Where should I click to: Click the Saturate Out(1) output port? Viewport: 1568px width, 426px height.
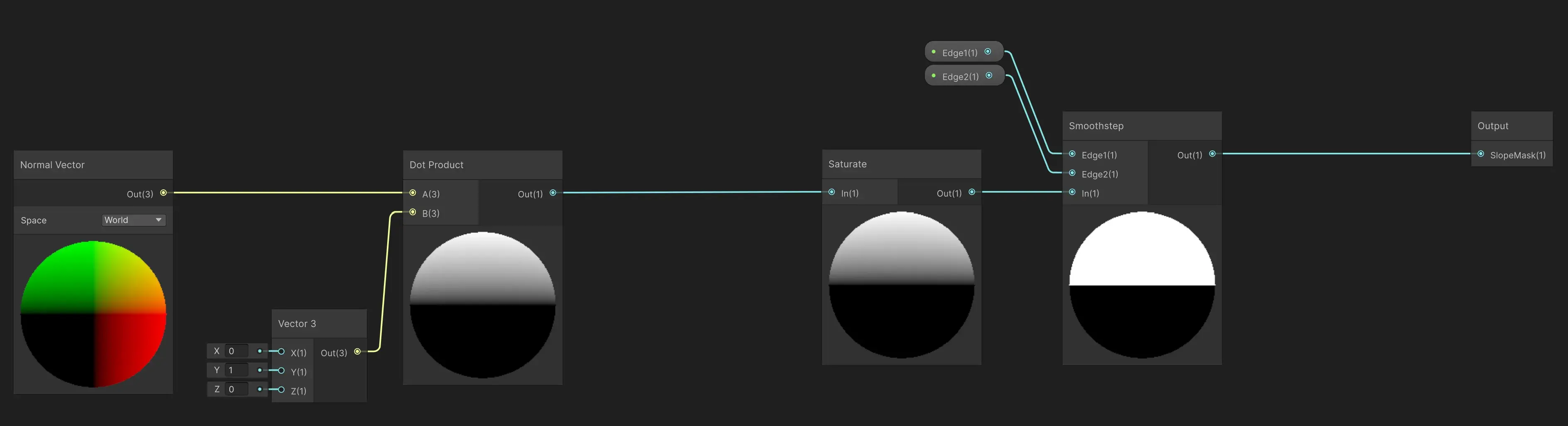tap(971, 192)
